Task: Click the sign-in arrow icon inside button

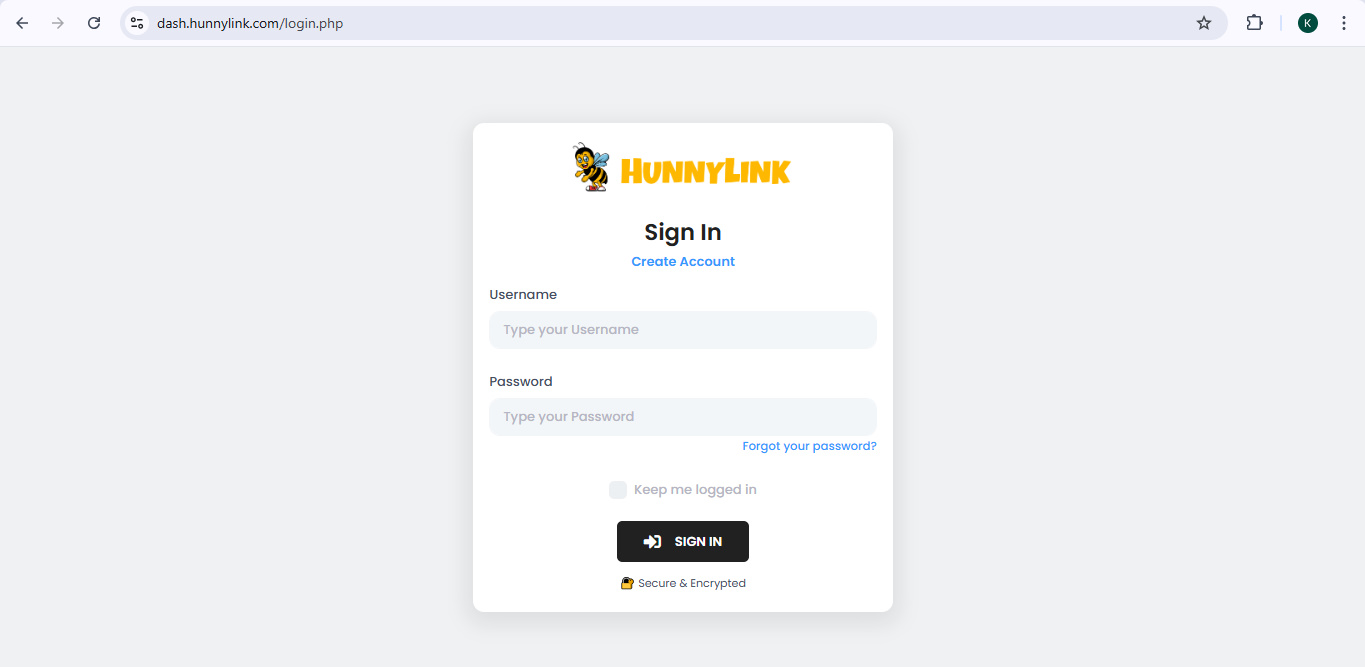Action: [652, 542]
